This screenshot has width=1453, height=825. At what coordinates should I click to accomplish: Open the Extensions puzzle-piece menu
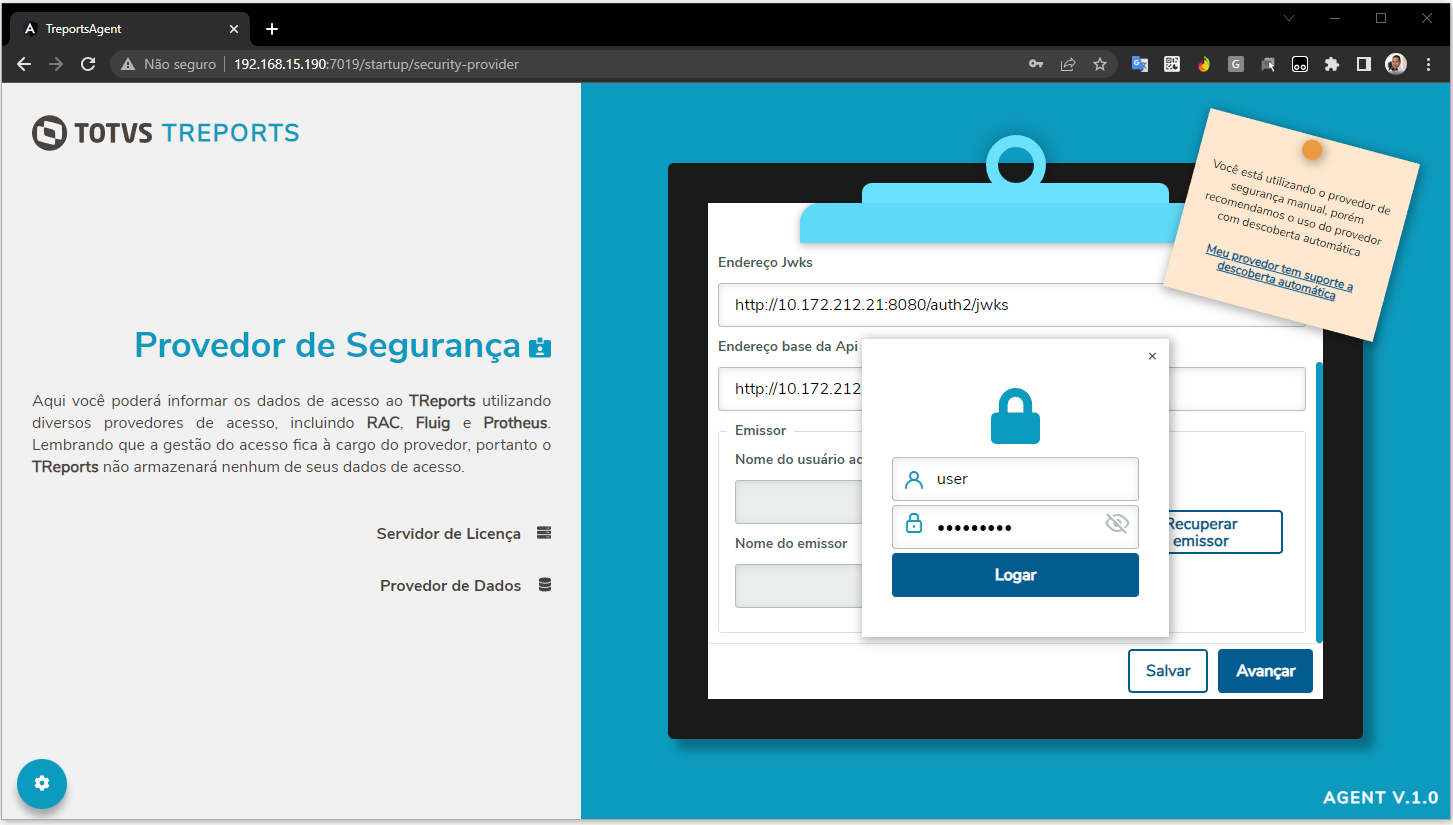1331,64
